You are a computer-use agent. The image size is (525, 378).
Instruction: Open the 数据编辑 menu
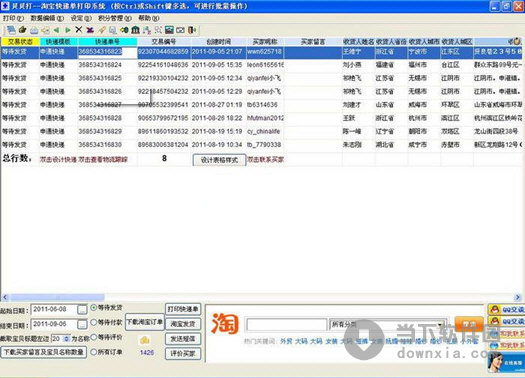47,18
